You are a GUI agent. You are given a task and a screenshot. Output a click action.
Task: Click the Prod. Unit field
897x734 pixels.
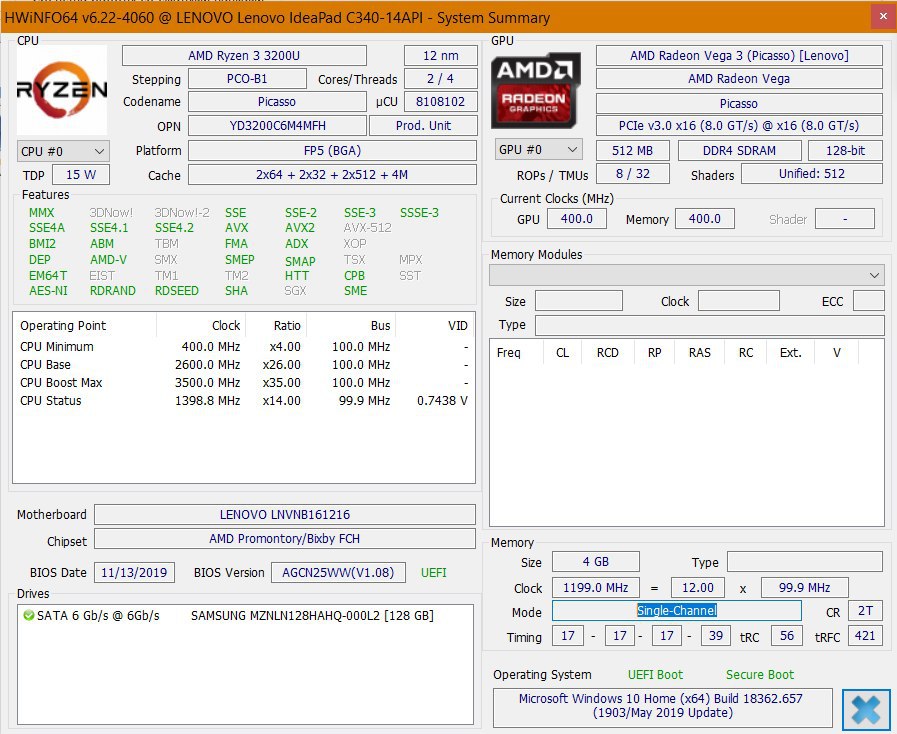point(423,125)
